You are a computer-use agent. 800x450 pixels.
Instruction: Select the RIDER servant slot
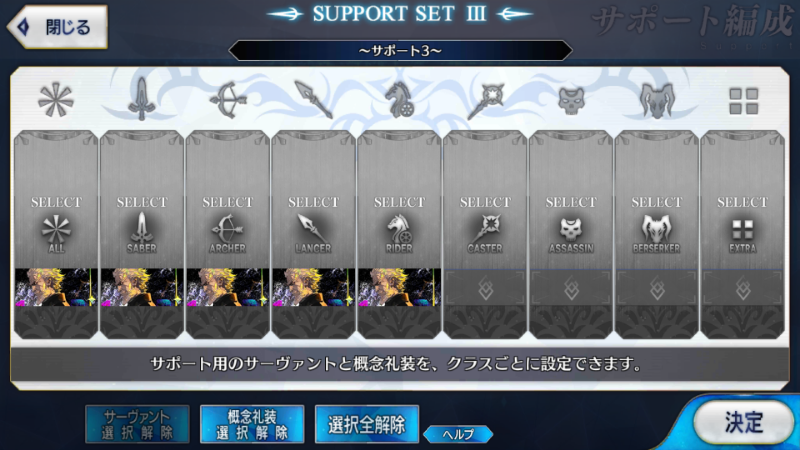tap(399, 200)
